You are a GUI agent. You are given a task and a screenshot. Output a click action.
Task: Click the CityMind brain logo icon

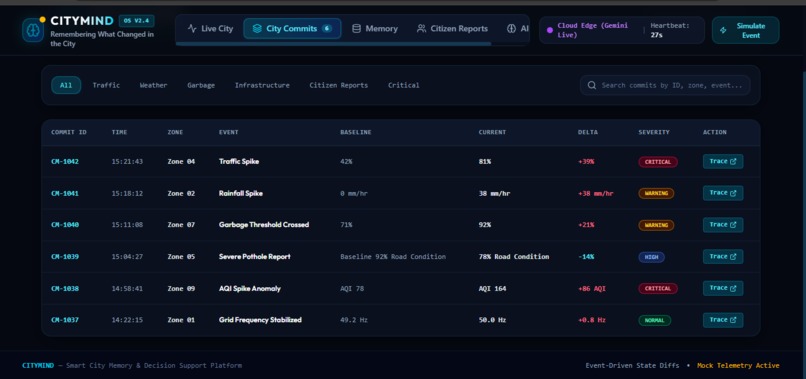pos(33,30)
